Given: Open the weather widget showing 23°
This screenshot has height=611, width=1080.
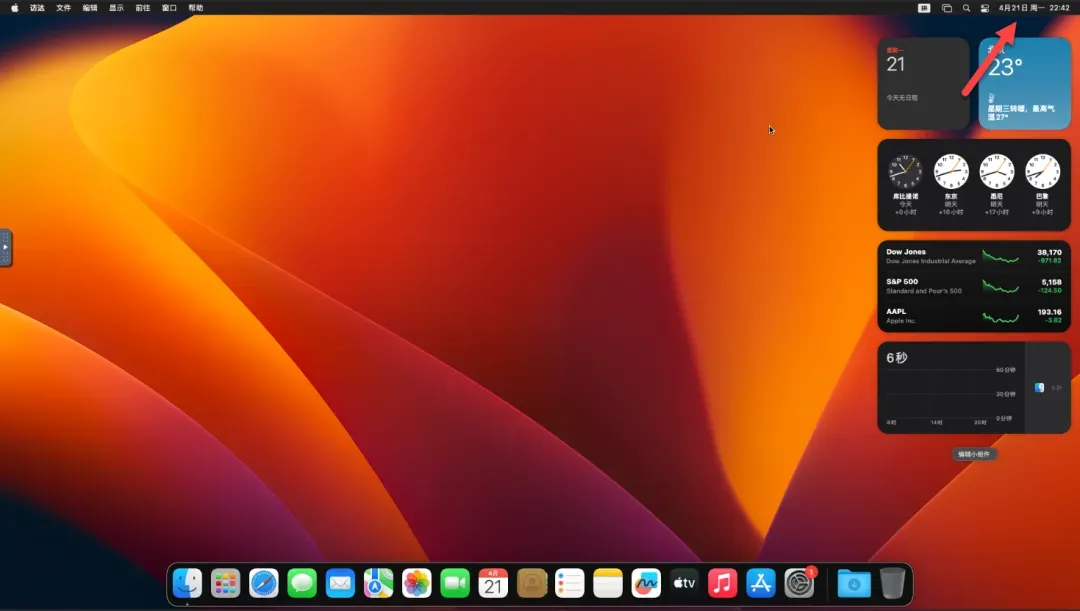Looking at the screenshot, I should 1025,83.
